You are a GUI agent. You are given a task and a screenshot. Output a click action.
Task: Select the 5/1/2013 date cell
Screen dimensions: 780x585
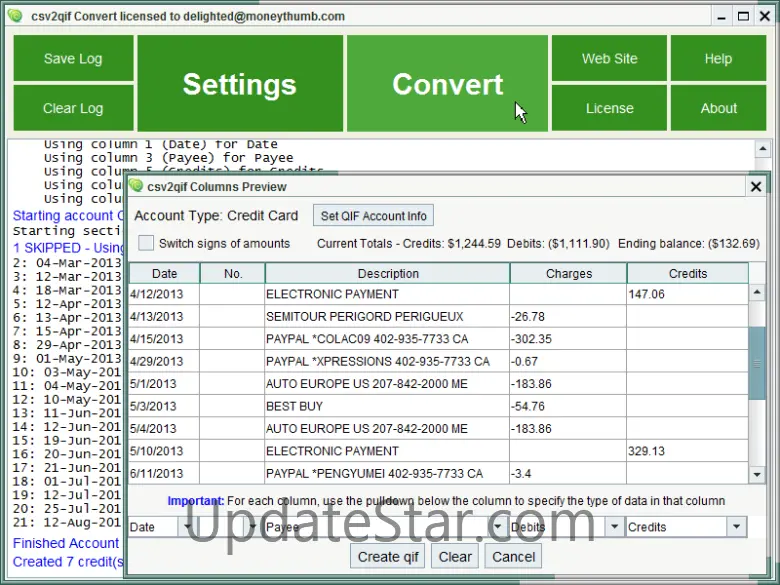164,384
